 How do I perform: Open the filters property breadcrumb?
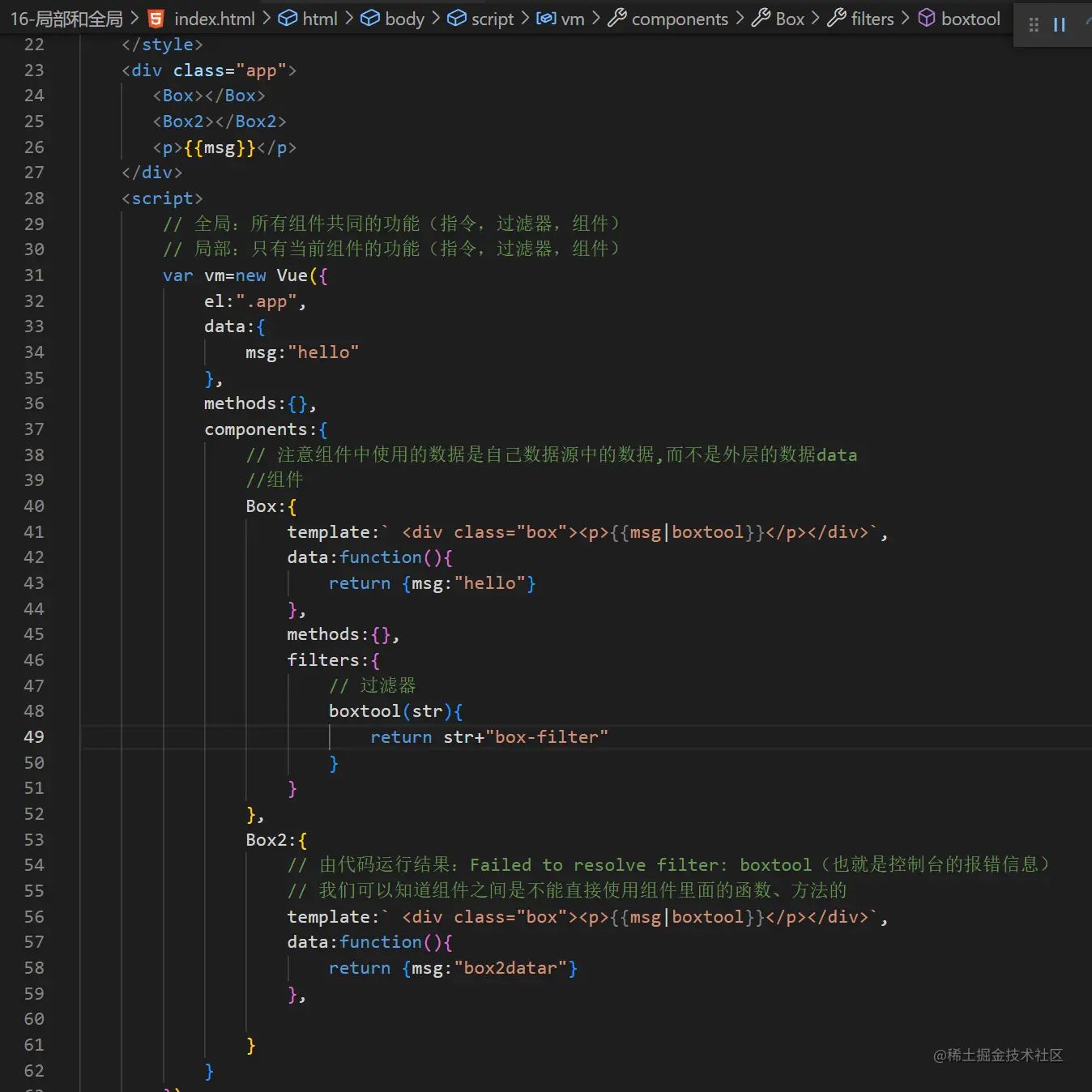click(860, 19)
